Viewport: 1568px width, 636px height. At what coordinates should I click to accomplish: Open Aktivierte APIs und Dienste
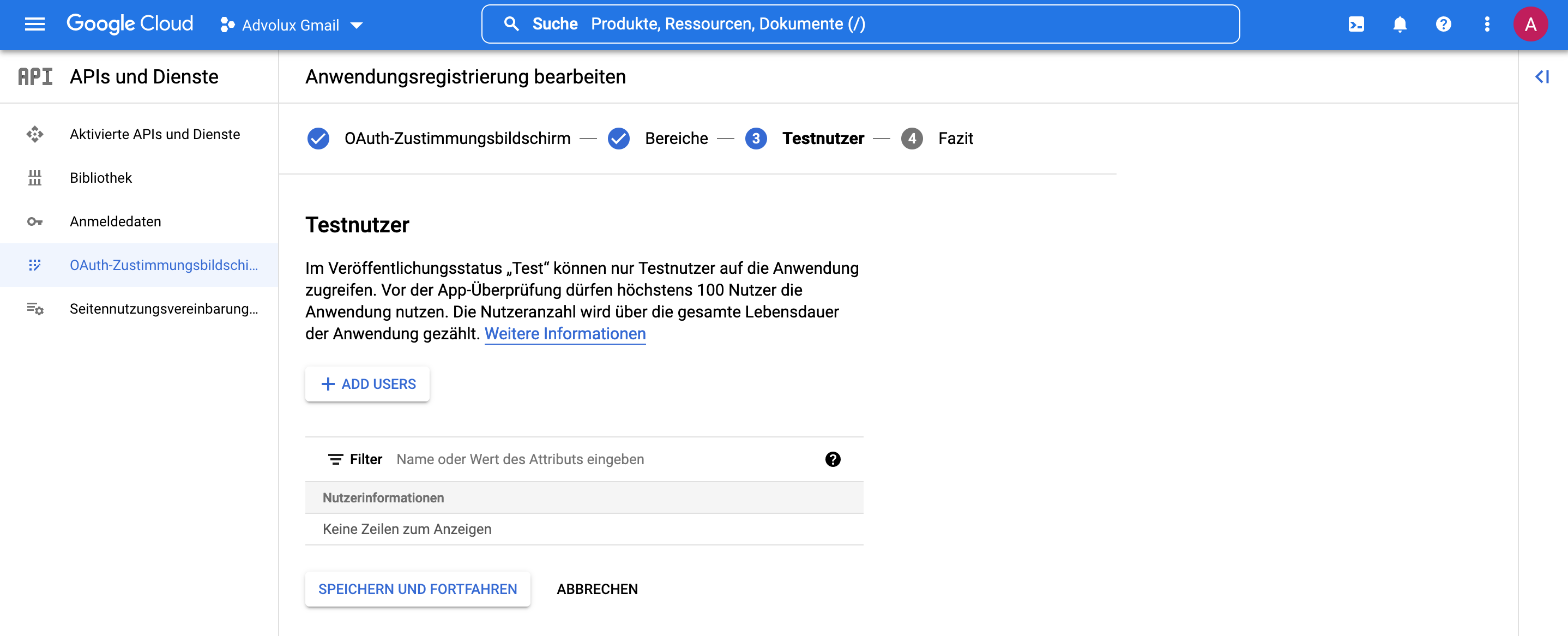point(139,134)
